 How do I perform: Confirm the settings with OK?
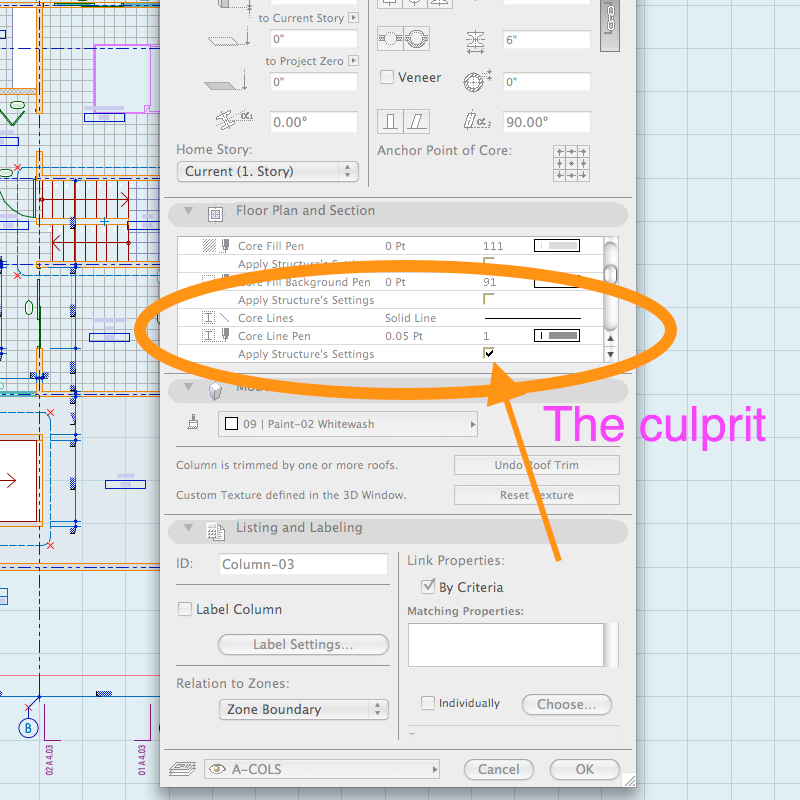coord(585,769)
